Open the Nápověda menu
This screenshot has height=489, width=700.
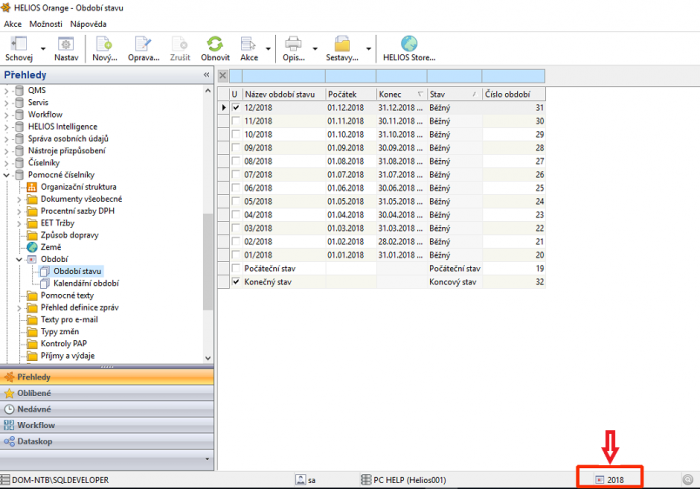tap(88, 24)
